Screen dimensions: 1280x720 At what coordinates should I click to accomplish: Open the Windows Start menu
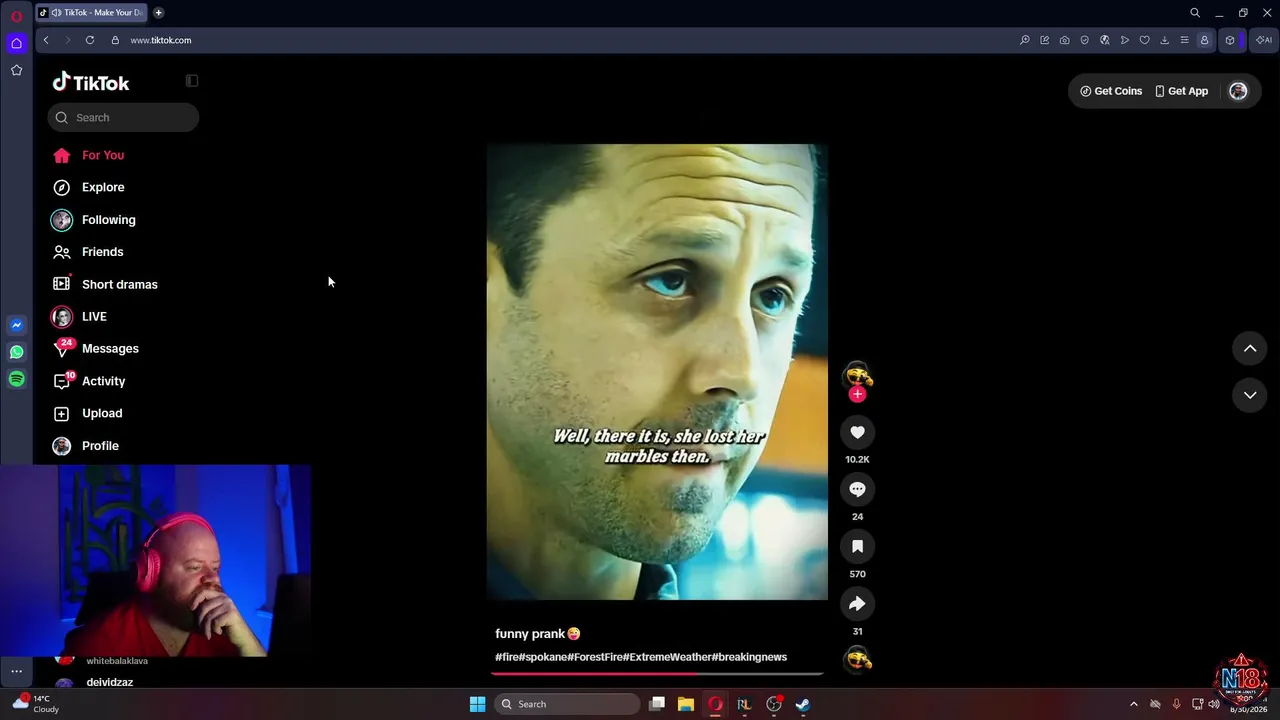(x=478, y=704)
